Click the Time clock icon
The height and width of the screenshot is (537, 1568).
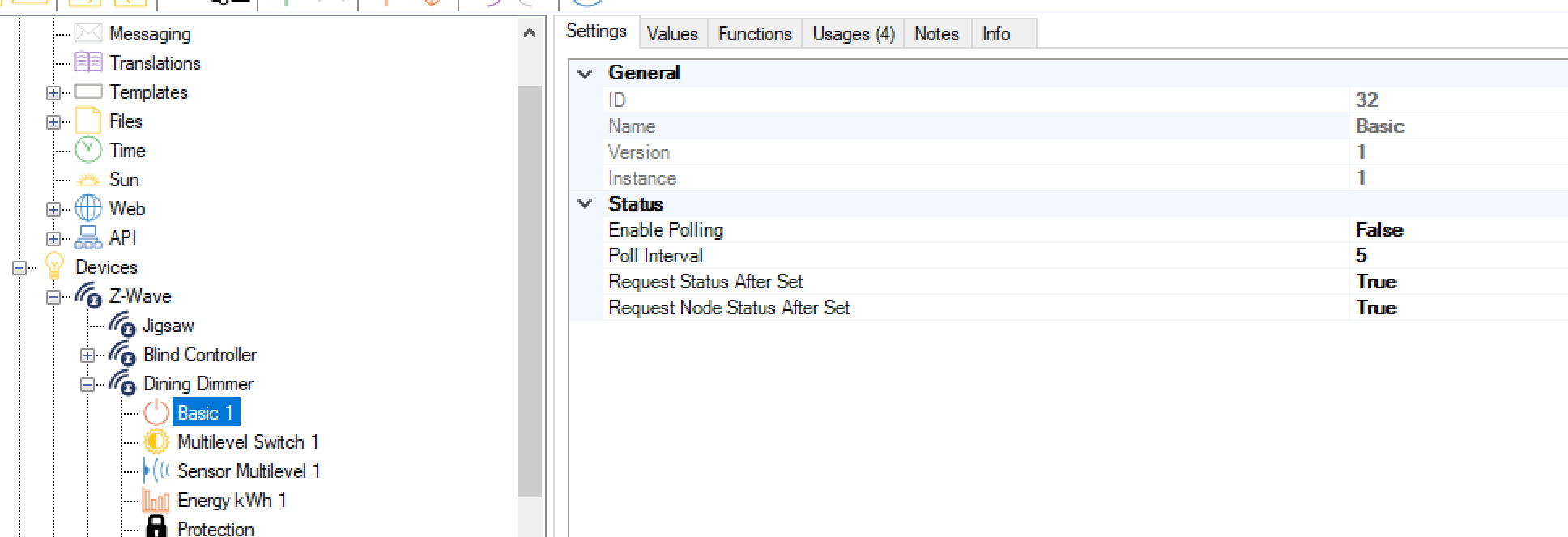coord(88,150)
